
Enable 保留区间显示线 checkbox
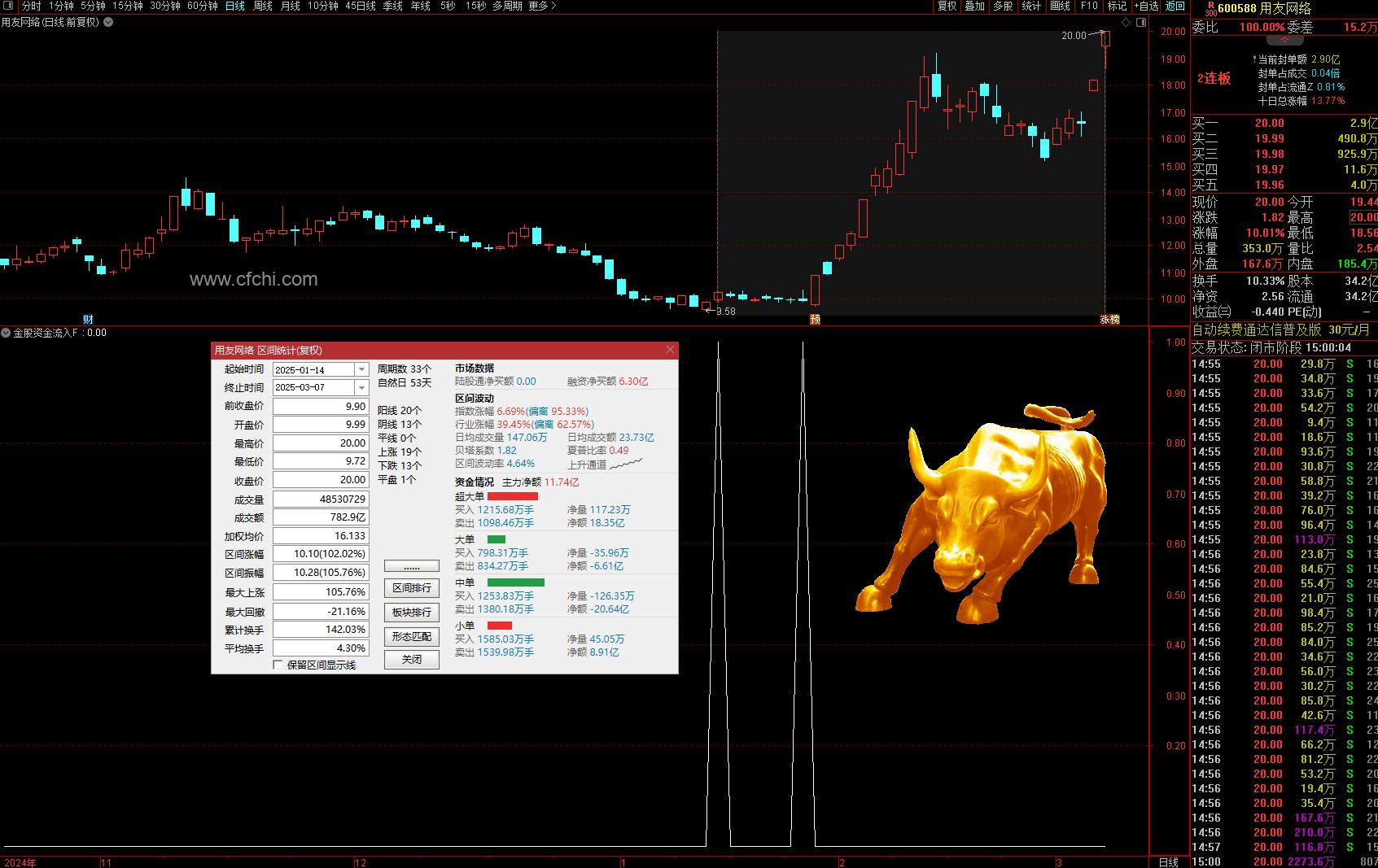[278, 665]
